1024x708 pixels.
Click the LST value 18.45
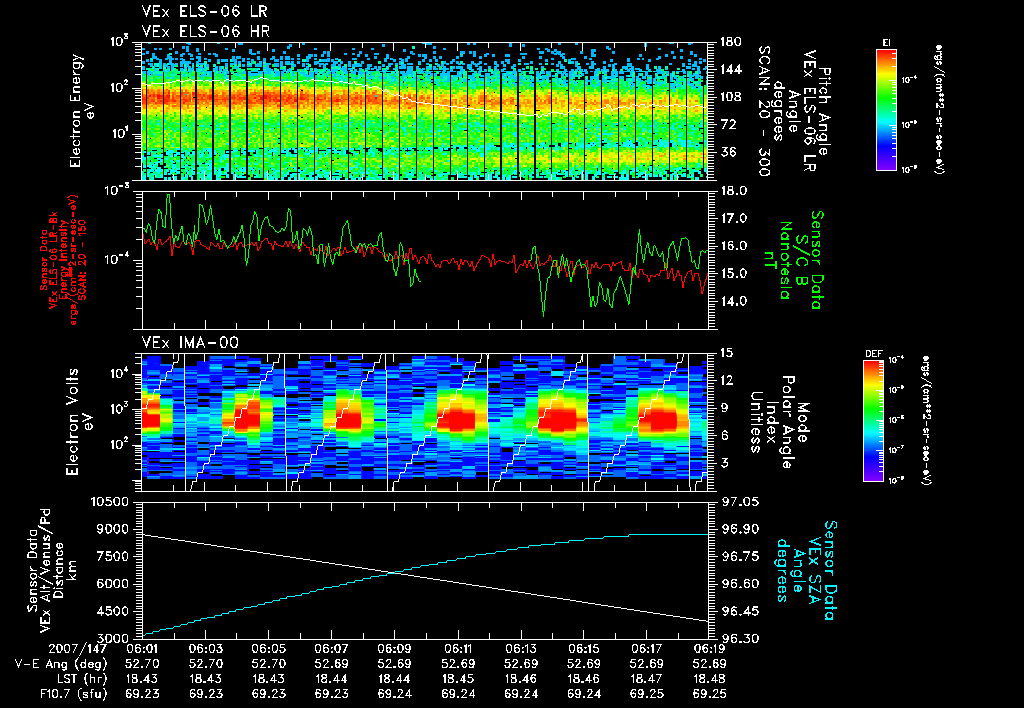coord(458,679)
